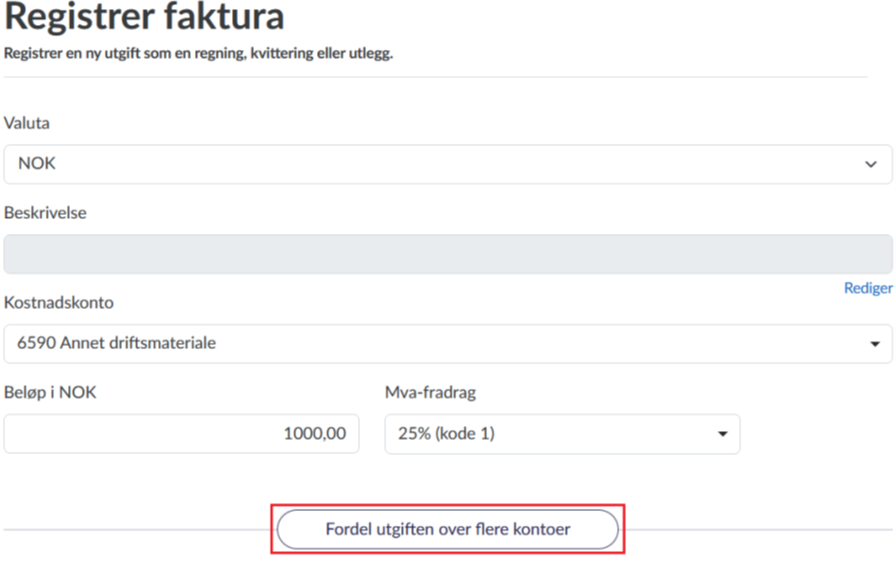Open the Kostnadskonto account dropdown

click(x=447, y=344)
